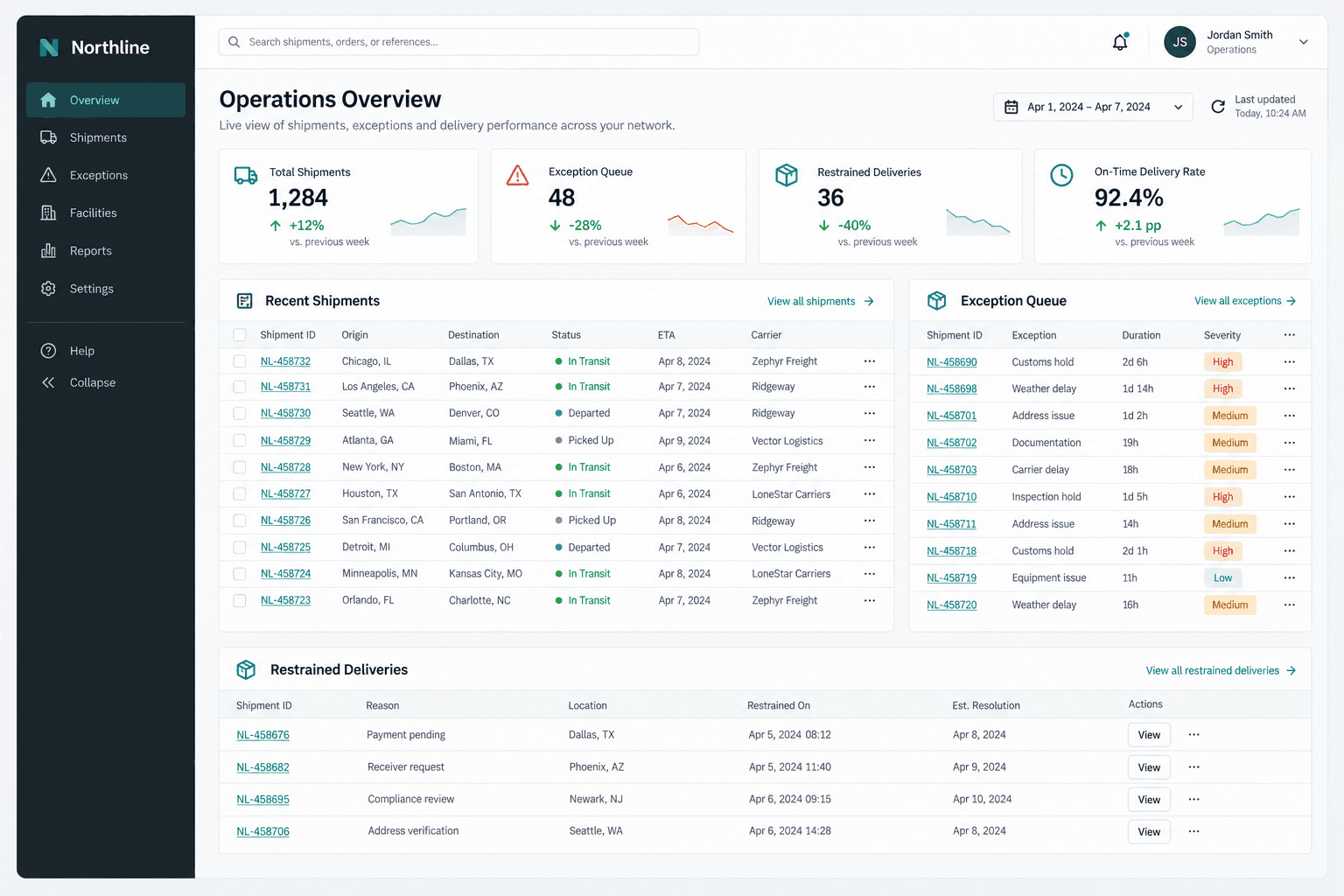The image size is (1344, 896).
Task: Open View all restrained deliveries
Action: 1221,671
